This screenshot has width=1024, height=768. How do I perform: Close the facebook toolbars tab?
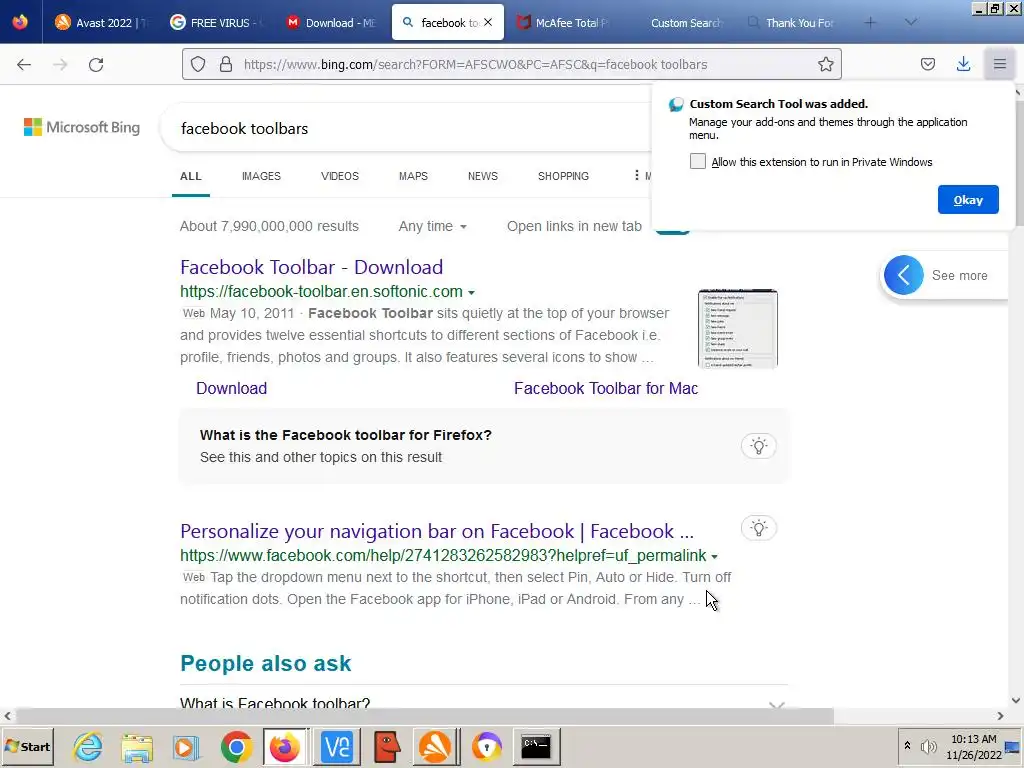488,22
